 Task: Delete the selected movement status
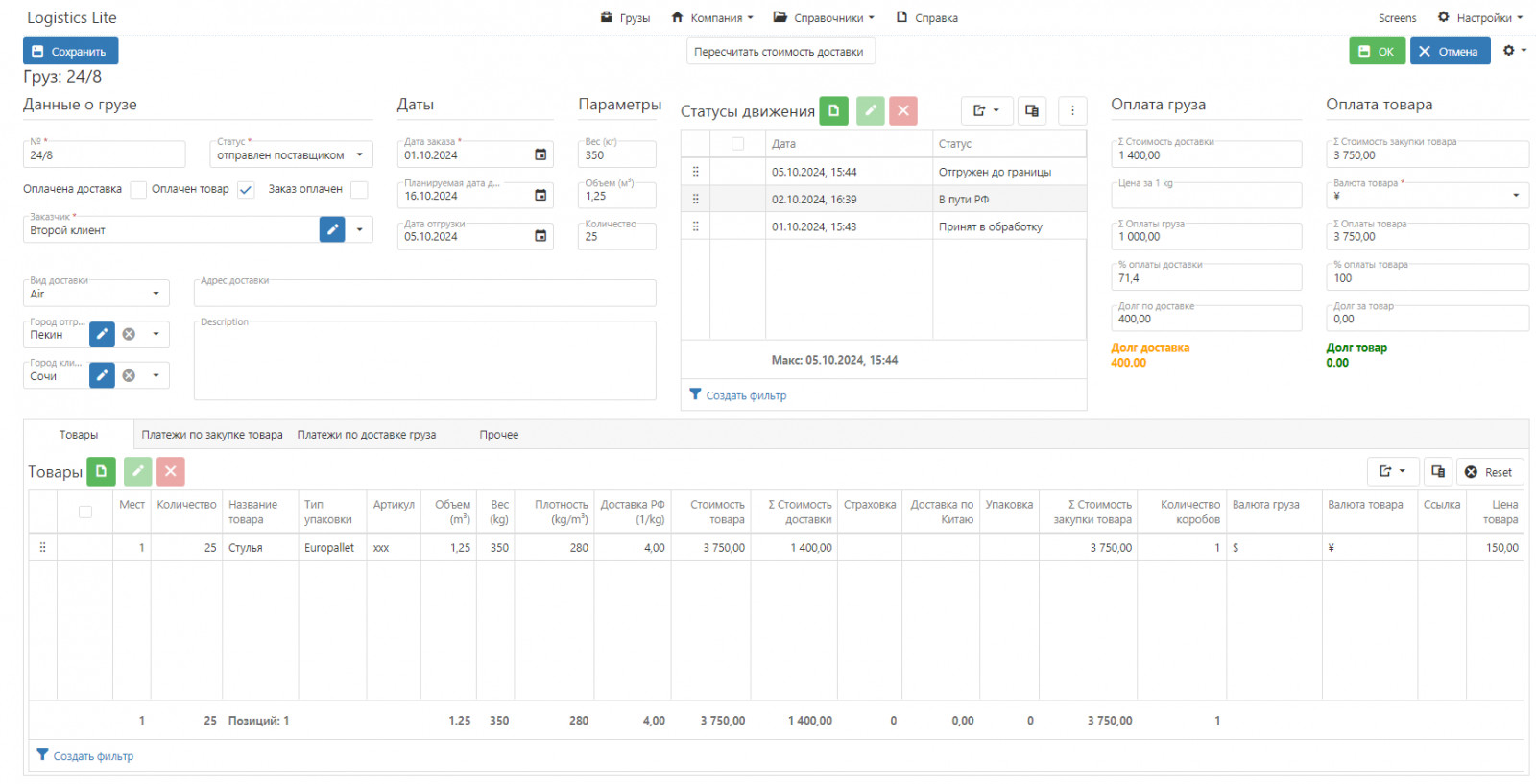903,111
